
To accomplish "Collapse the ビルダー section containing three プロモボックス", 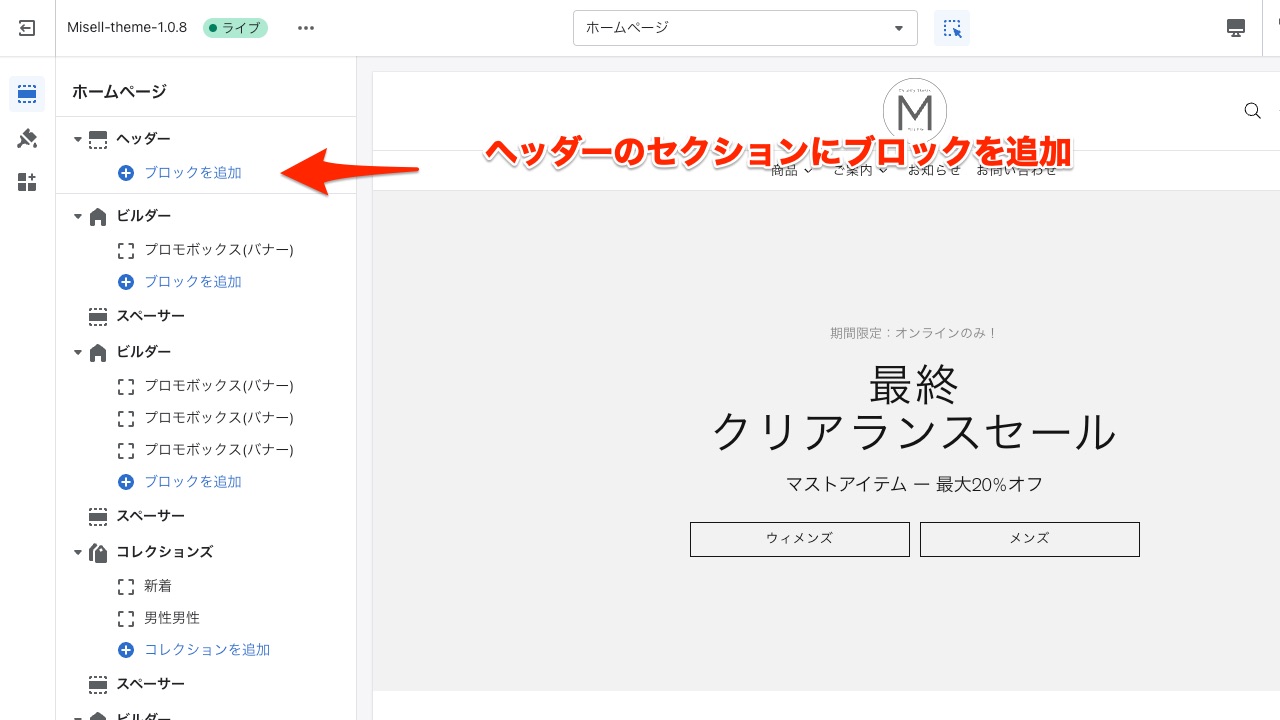I will [x=77, y=352].
